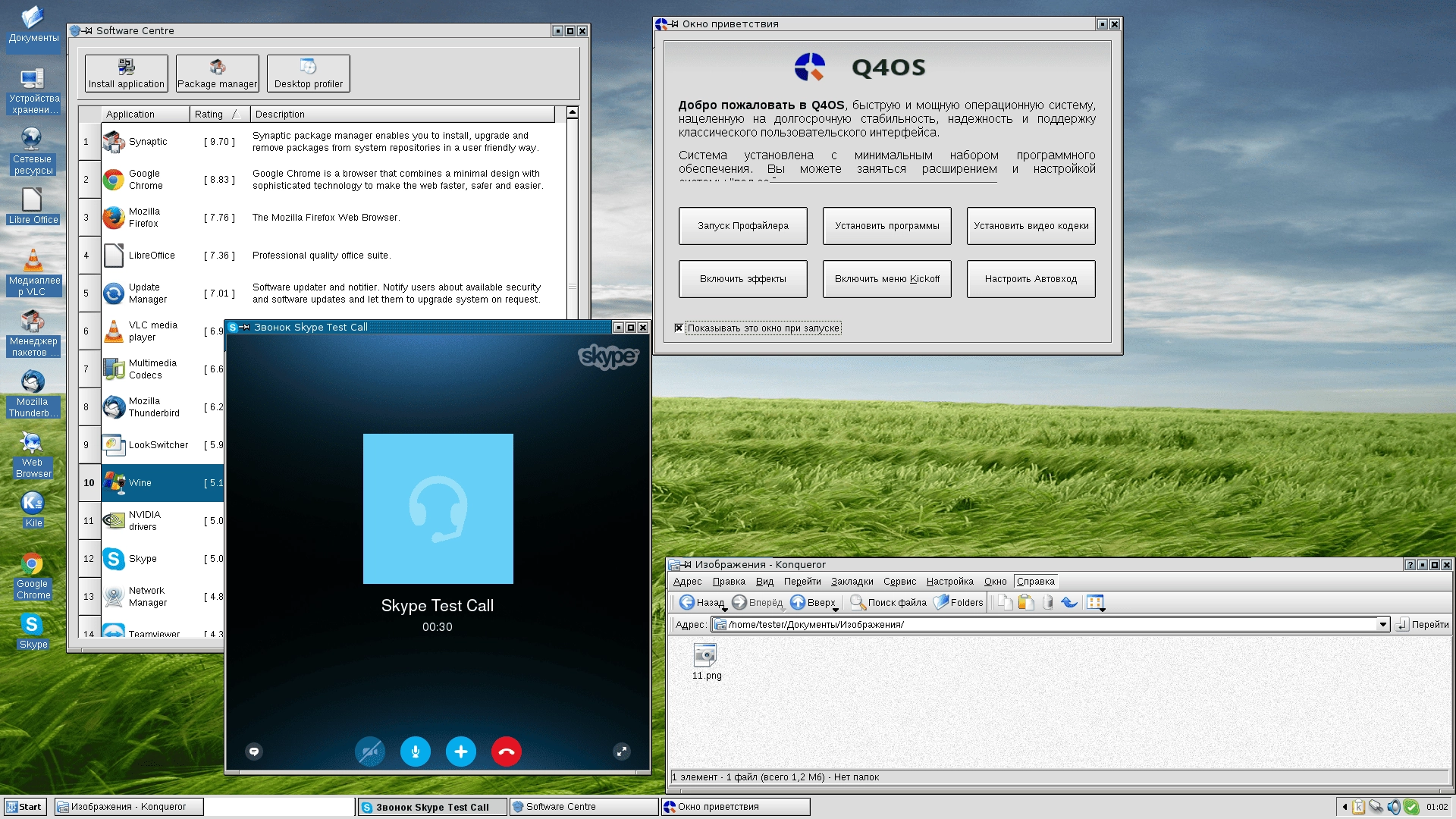Uncheck Показывать это окно при запуске

coord(679,328)
